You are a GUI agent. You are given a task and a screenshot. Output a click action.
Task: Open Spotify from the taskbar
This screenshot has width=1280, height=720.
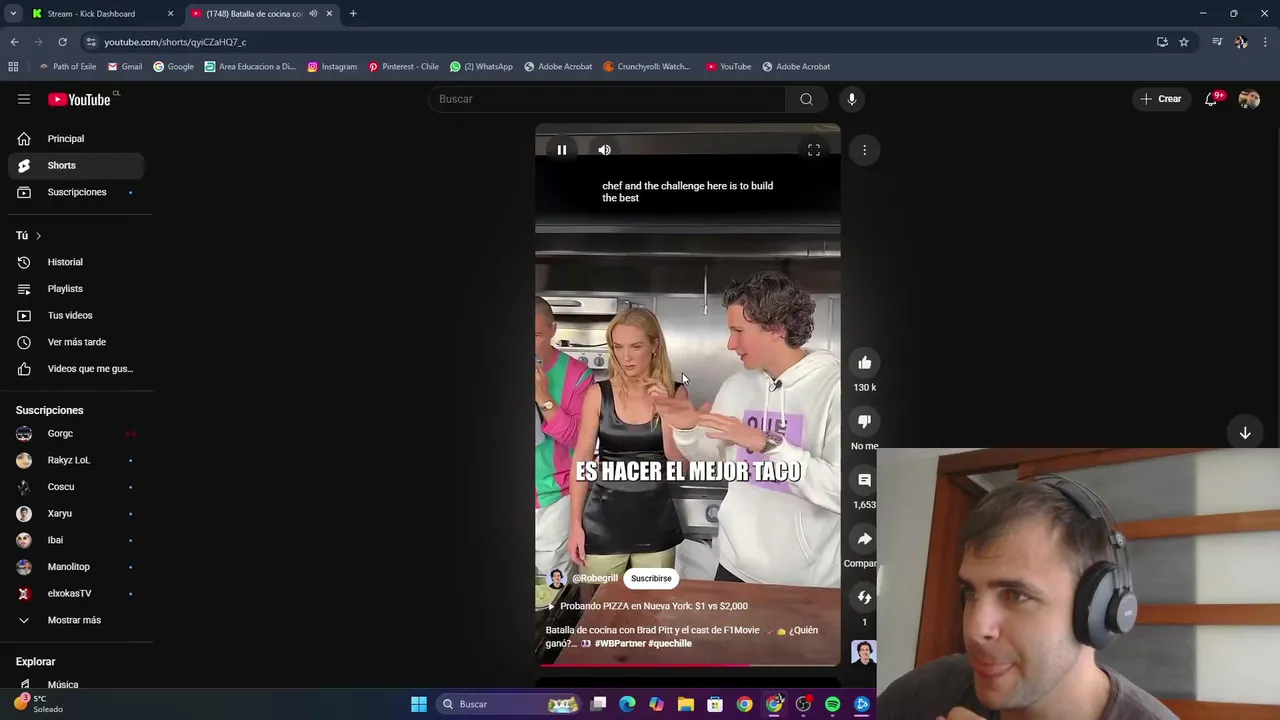click(832, 704)
